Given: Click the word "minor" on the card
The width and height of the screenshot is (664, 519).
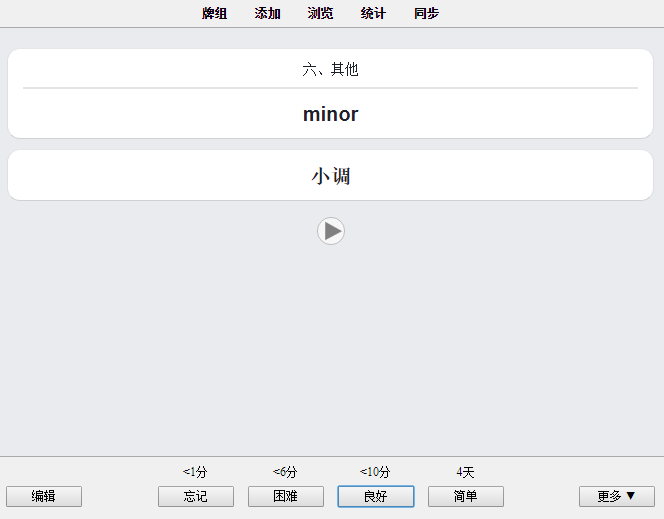Looking at the screenshot, I should coord(331,114).
